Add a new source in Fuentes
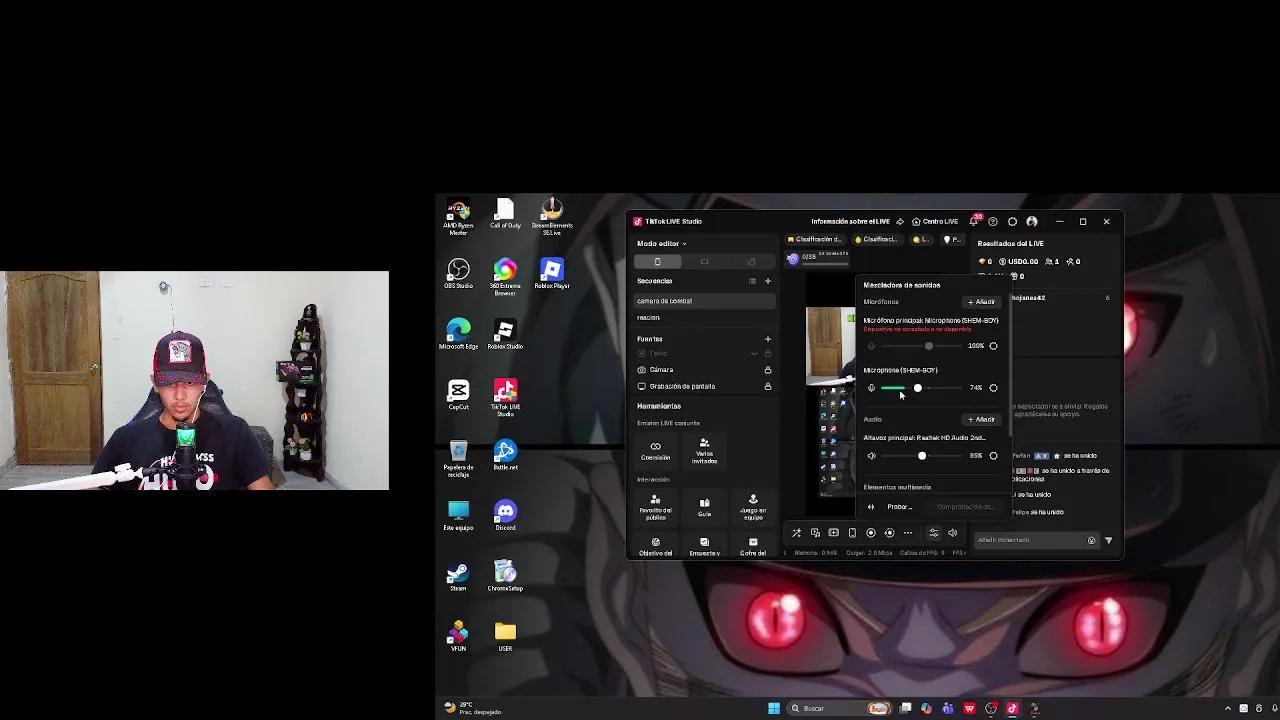1280x720 pixels. (768, 339)
